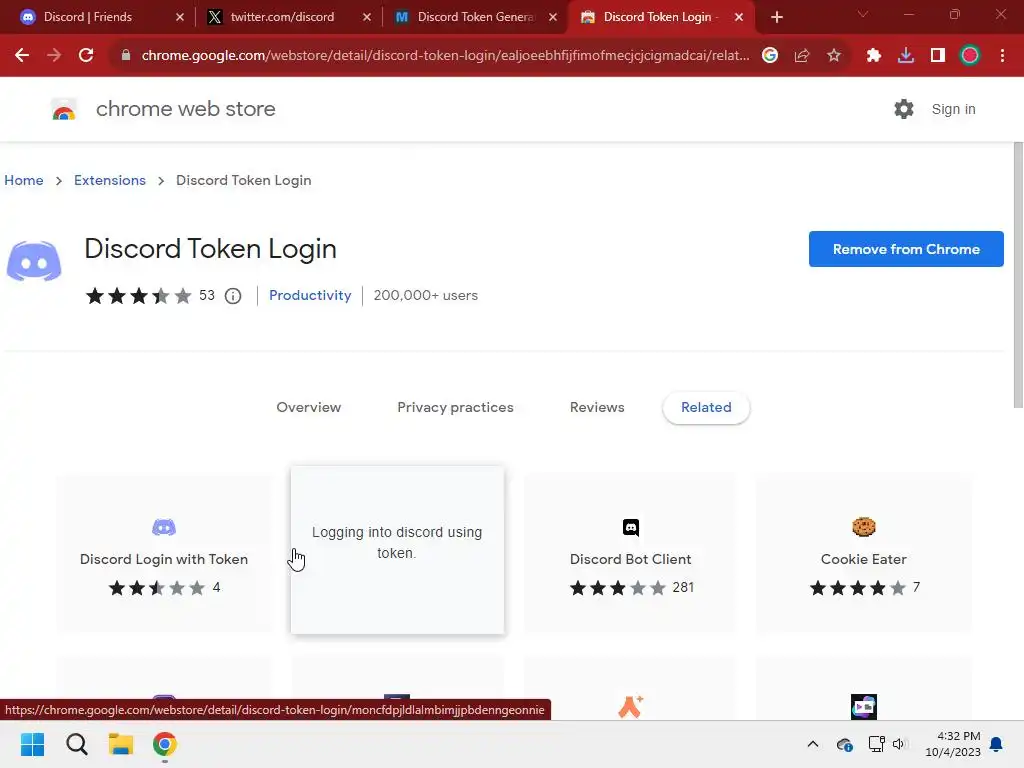
Task: Open the notification bell in the taskbar
Action: 997,744
